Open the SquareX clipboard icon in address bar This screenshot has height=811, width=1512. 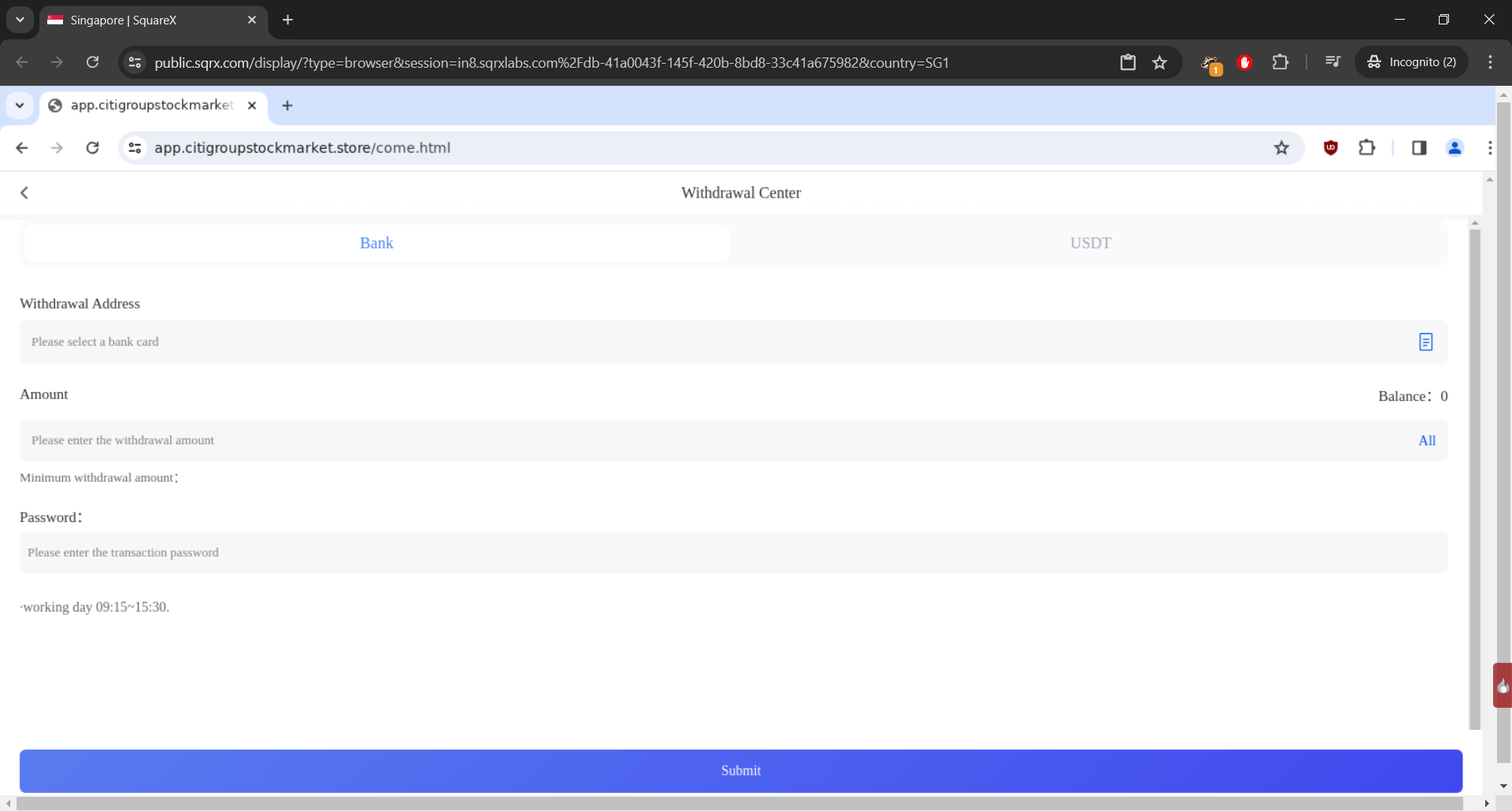click(1128, 62)
